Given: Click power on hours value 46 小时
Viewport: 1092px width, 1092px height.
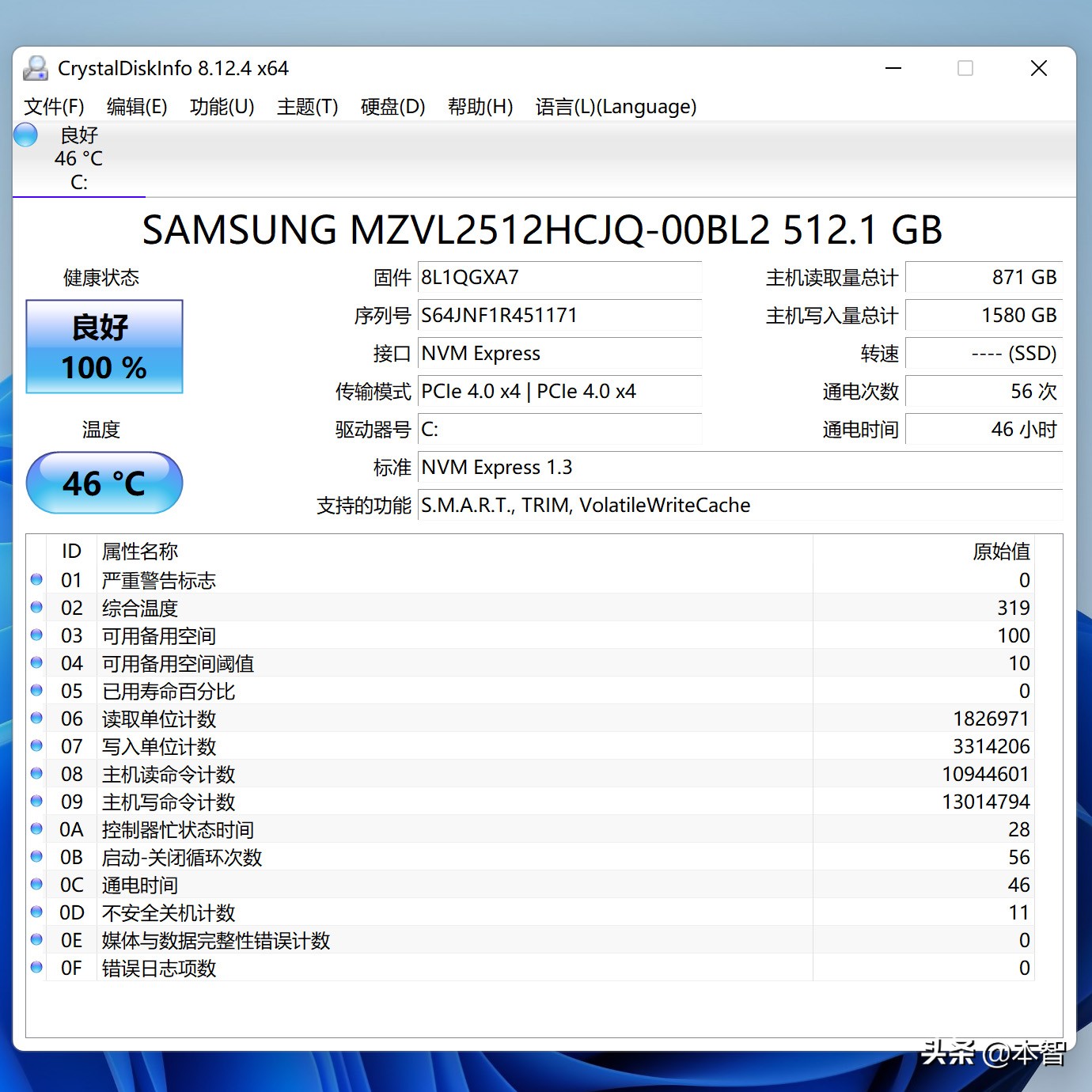Looking at the screenshot, I should pos(984,430).
